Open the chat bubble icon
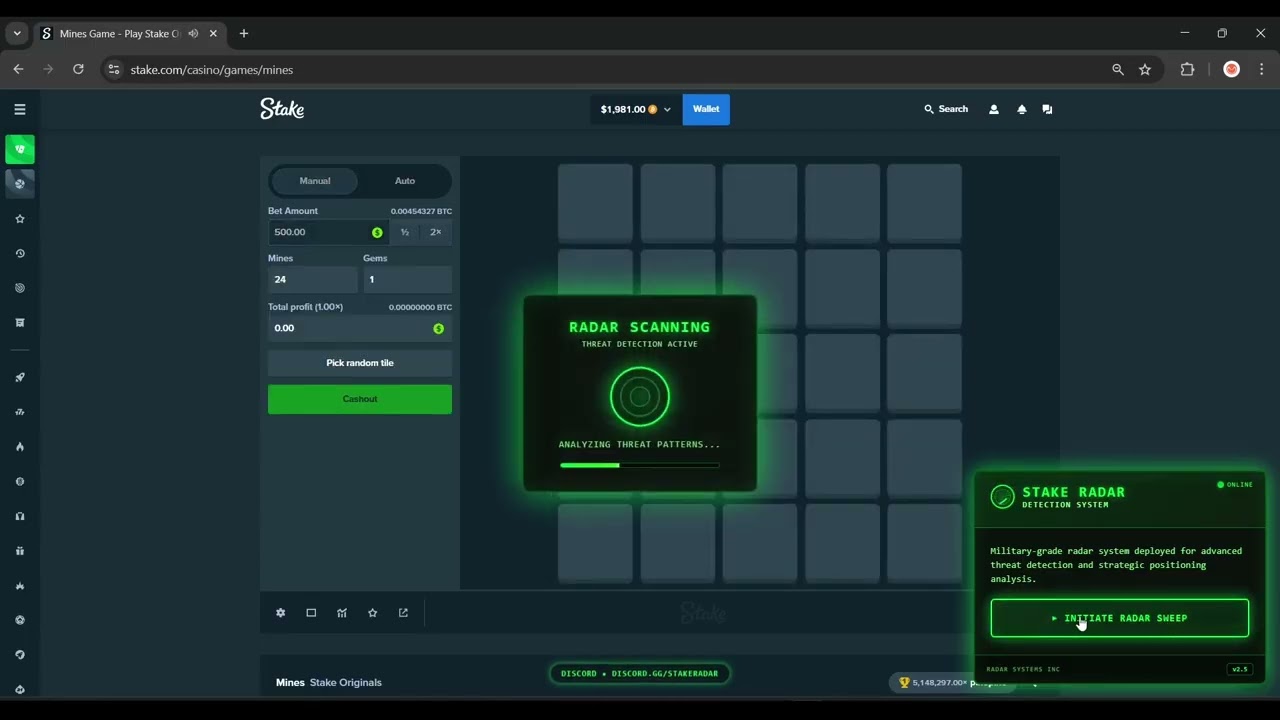Screen dimensions: 1280x720 [x=1047, y=109]
